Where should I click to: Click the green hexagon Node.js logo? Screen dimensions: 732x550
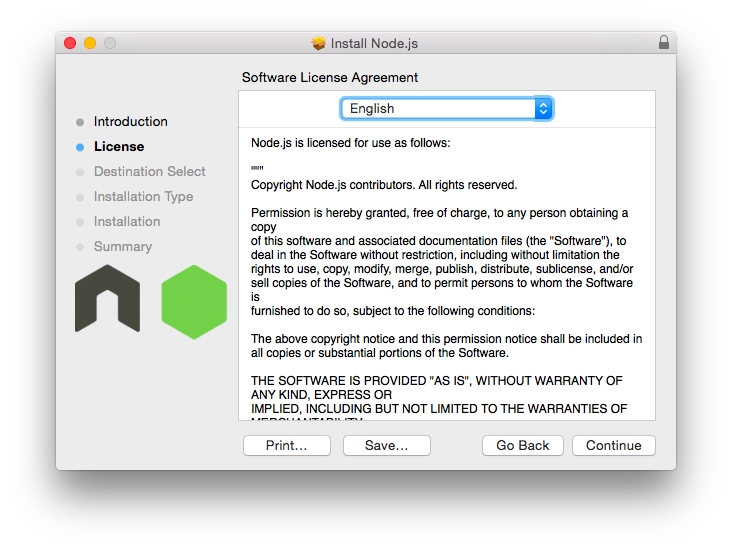pos(194,302)
